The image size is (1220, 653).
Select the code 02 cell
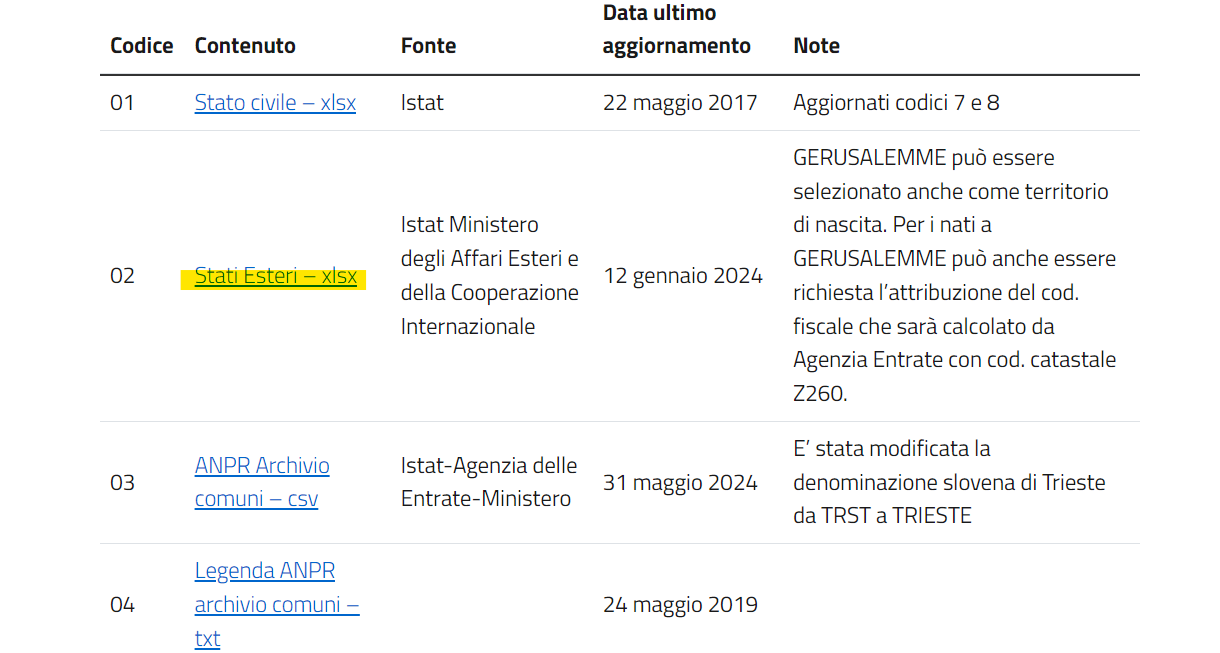(122, 276)
